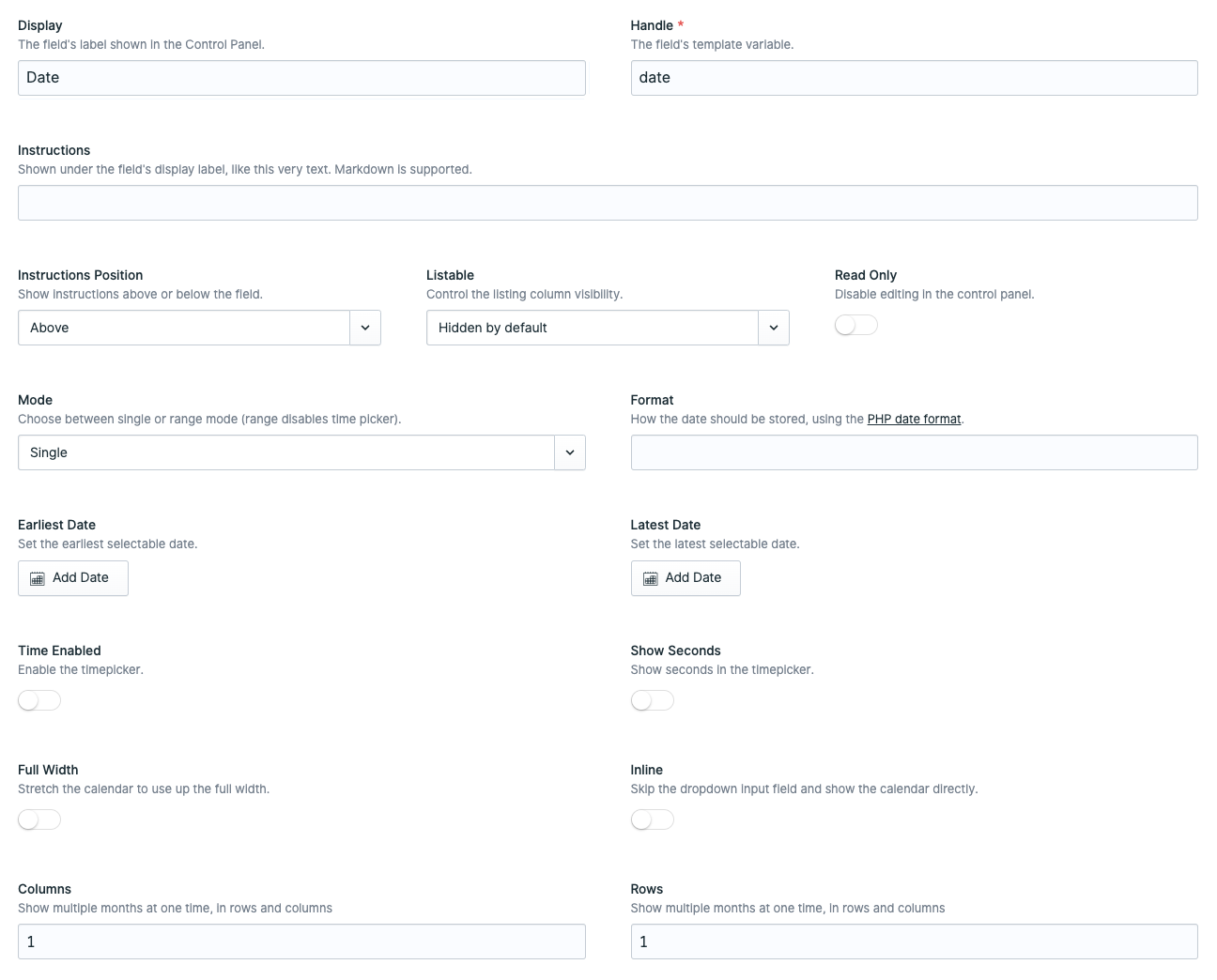Click into the Rows number field
The height and width of the screenshot is (980, 1217).
click(914, 942)
